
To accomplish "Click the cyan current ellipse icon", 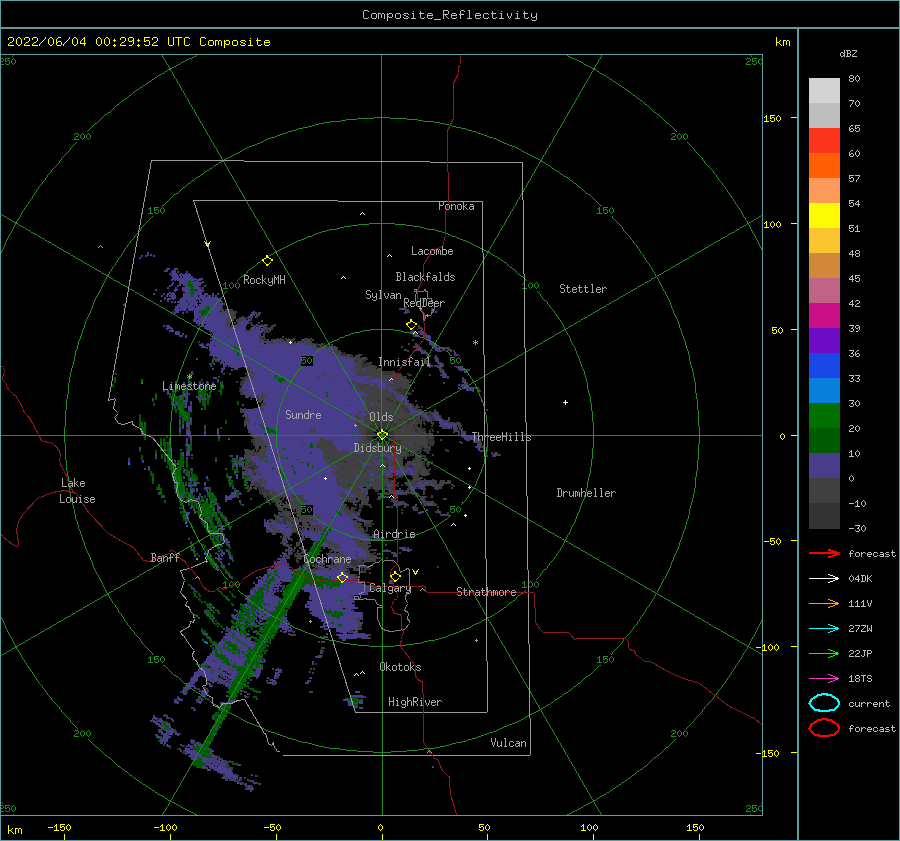I will pyautogui.click(x=824, y=703).
